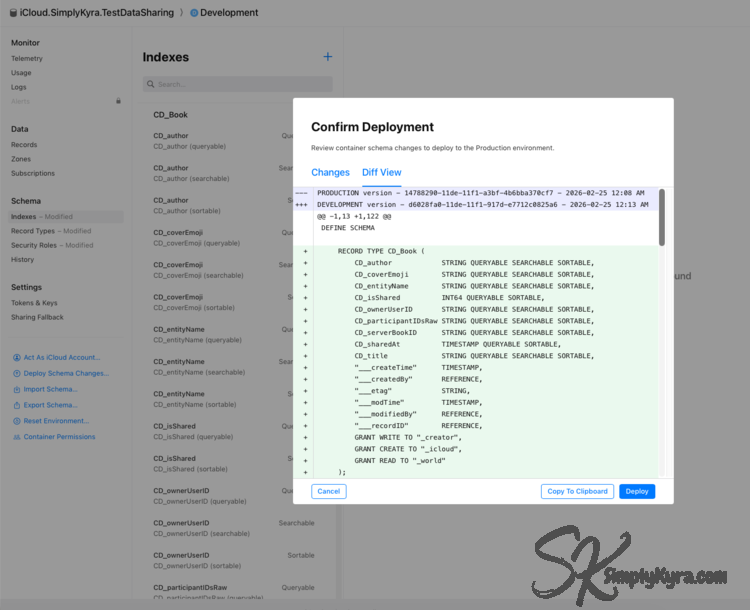The height and width of the screenshot is (610, 750).
Task: Focus the Indexes search field
Action: pyautogui.click(x=238, y=84)
